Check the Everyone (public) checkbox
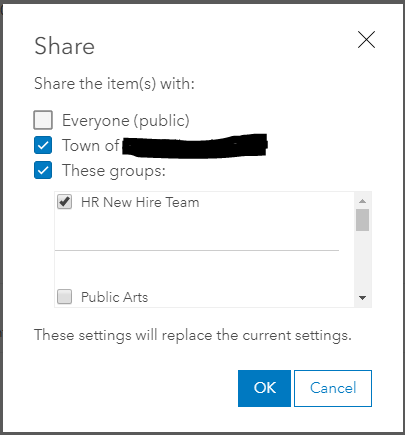The image size is (405, 435). tap(43, 120)
